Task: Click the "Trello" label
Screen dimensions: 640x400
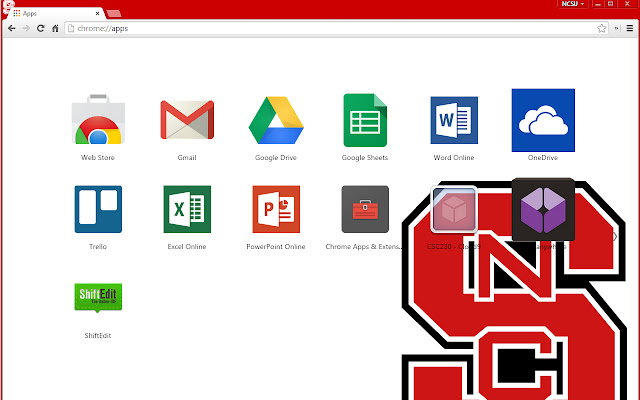Action: (x=98, y=247)
